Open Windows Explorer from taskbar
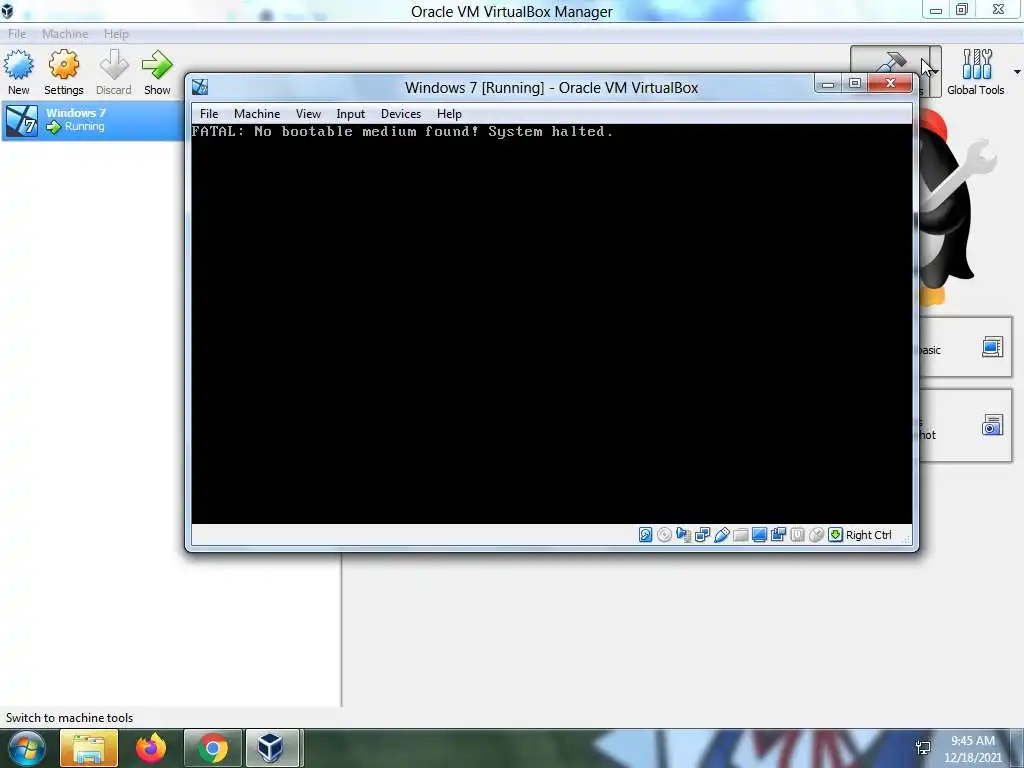 89,748
